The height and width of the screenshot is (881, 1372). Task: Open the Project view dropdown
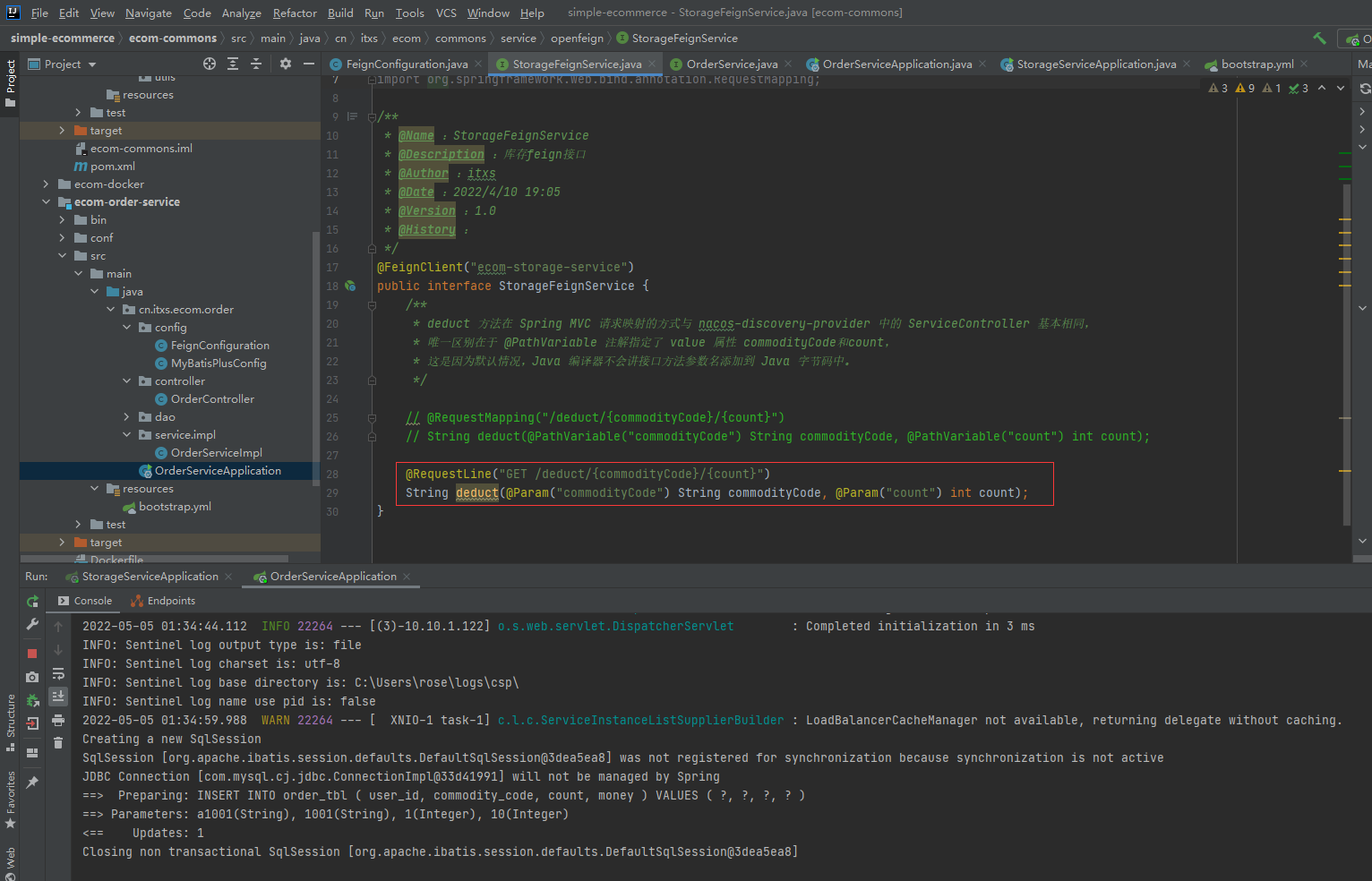coord(63,64)
